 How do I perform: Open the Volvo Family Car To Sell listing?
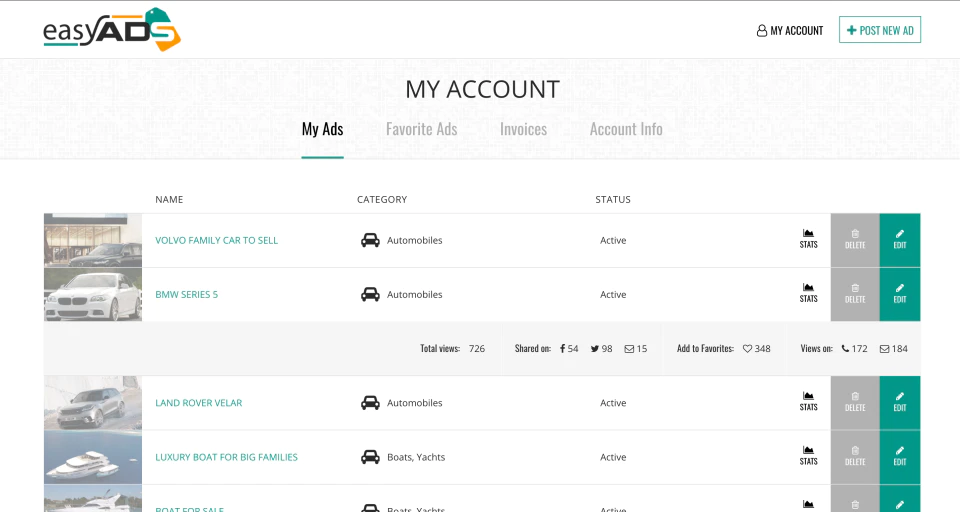point(216,241)
